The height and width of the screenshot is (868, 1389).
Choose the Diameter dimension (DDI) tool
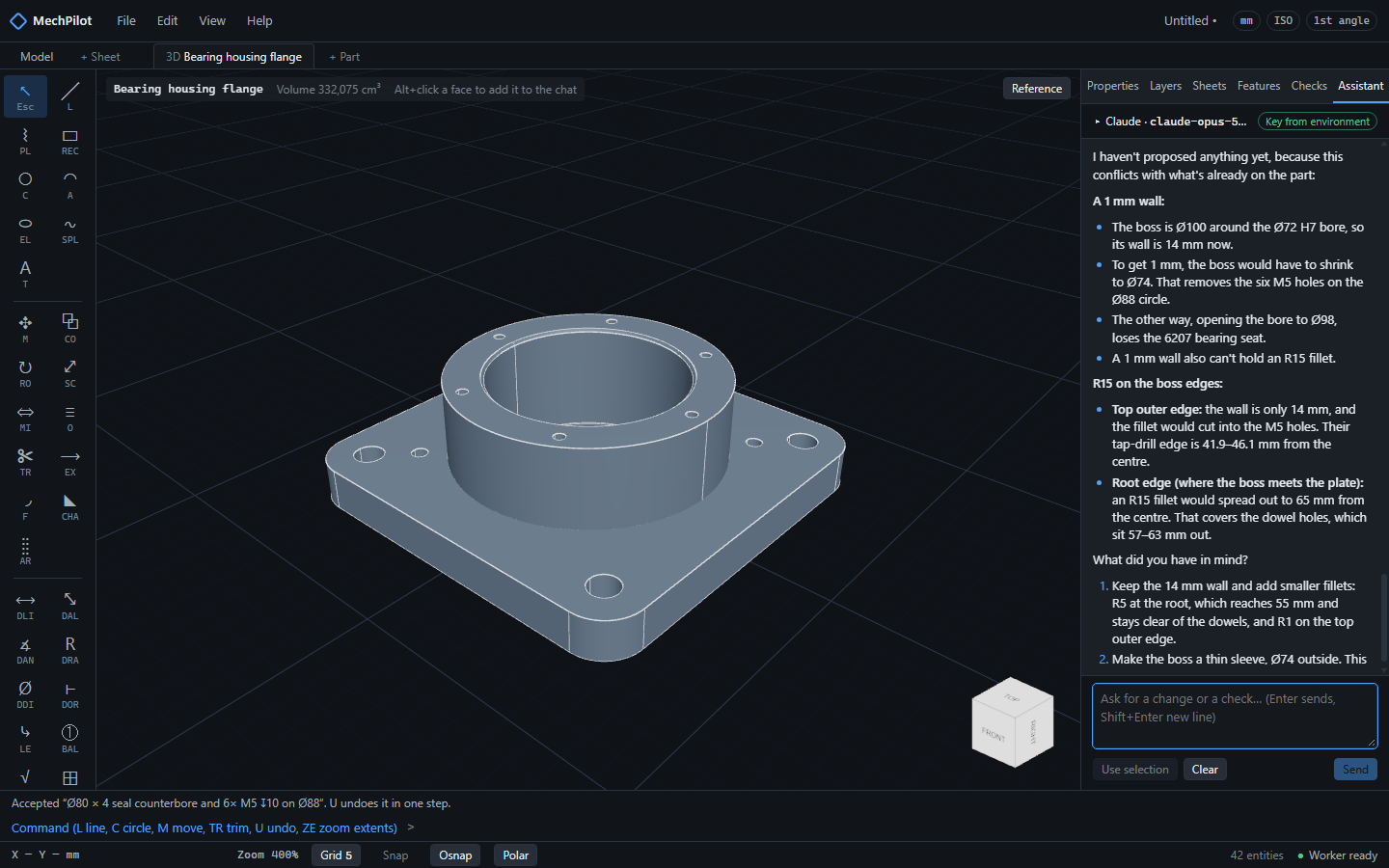click(x=25, y=693)
